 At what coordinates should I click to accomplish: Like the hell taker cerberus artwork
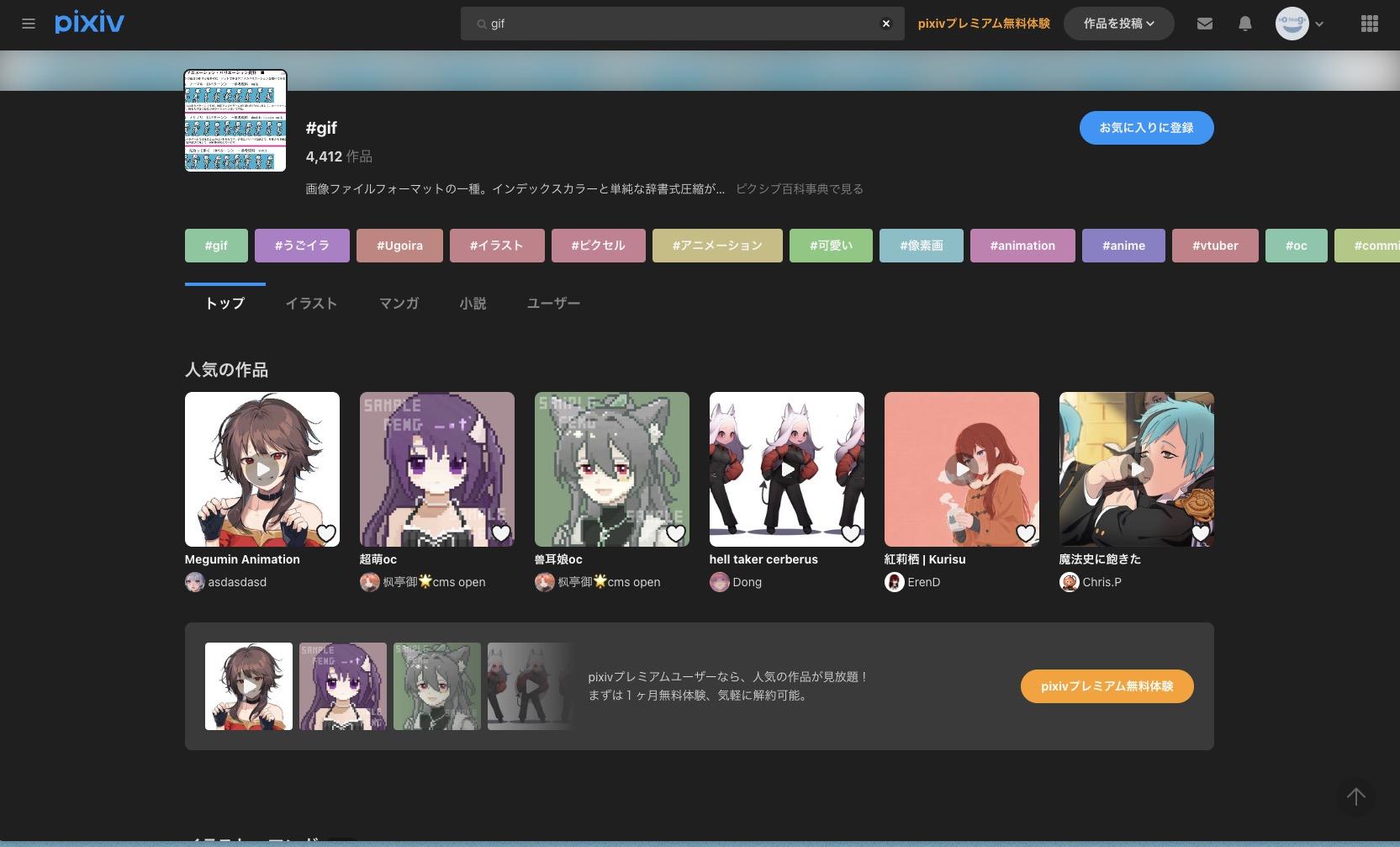click(x=851, y=533)
